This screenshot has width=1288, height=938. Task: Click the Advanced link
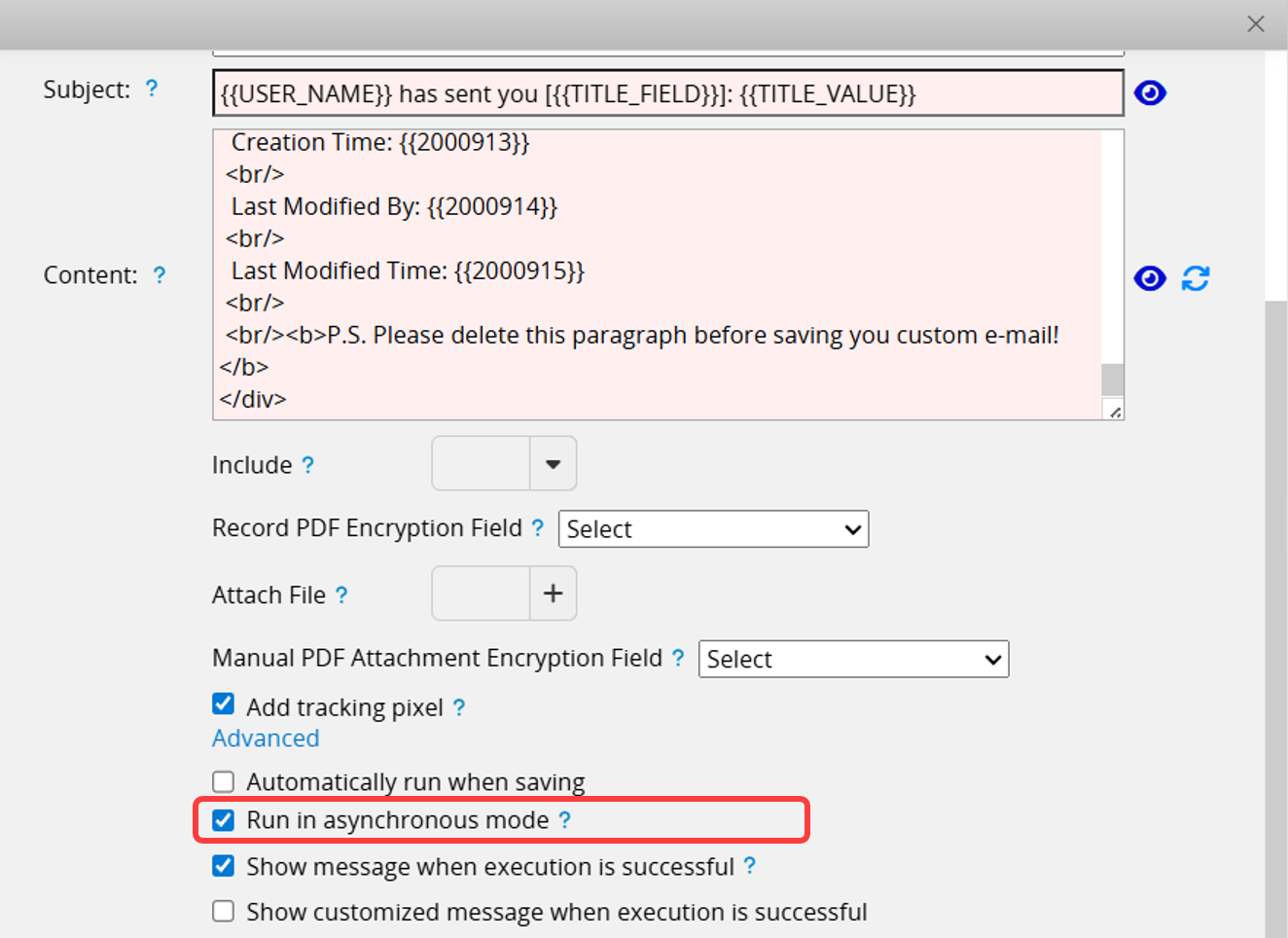point(266,739)
